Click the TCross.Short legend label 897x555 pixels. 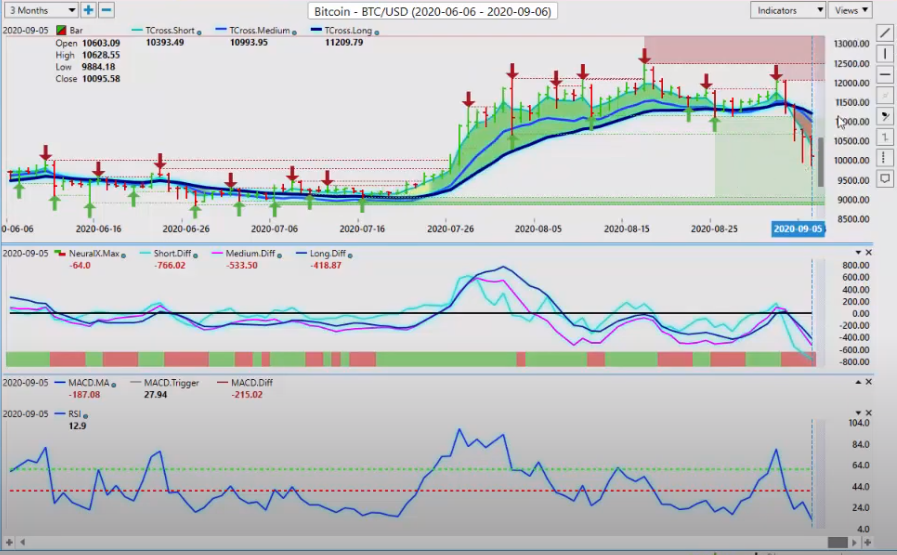(170, 30)
